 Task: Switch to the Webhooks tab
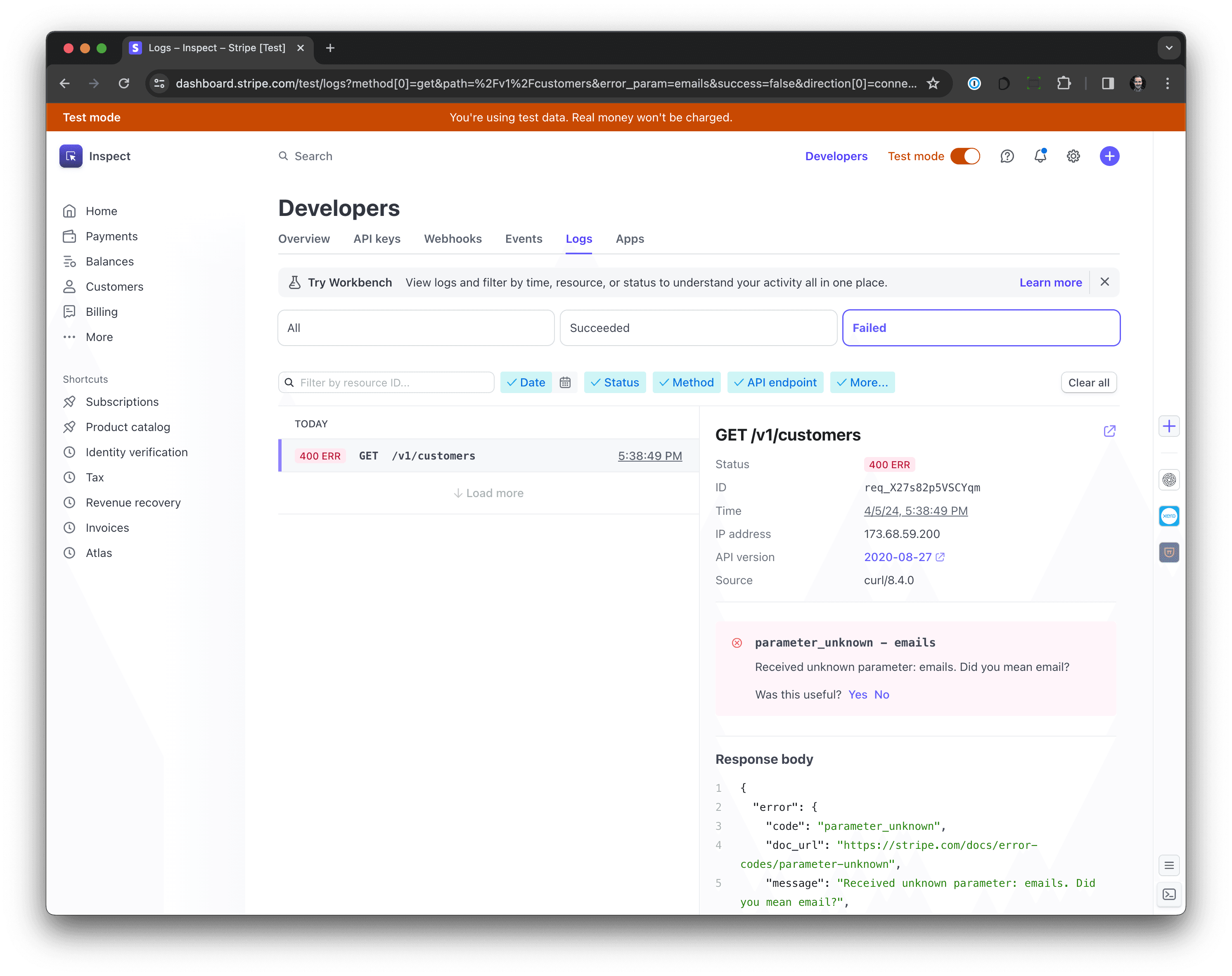pos(453,239)
